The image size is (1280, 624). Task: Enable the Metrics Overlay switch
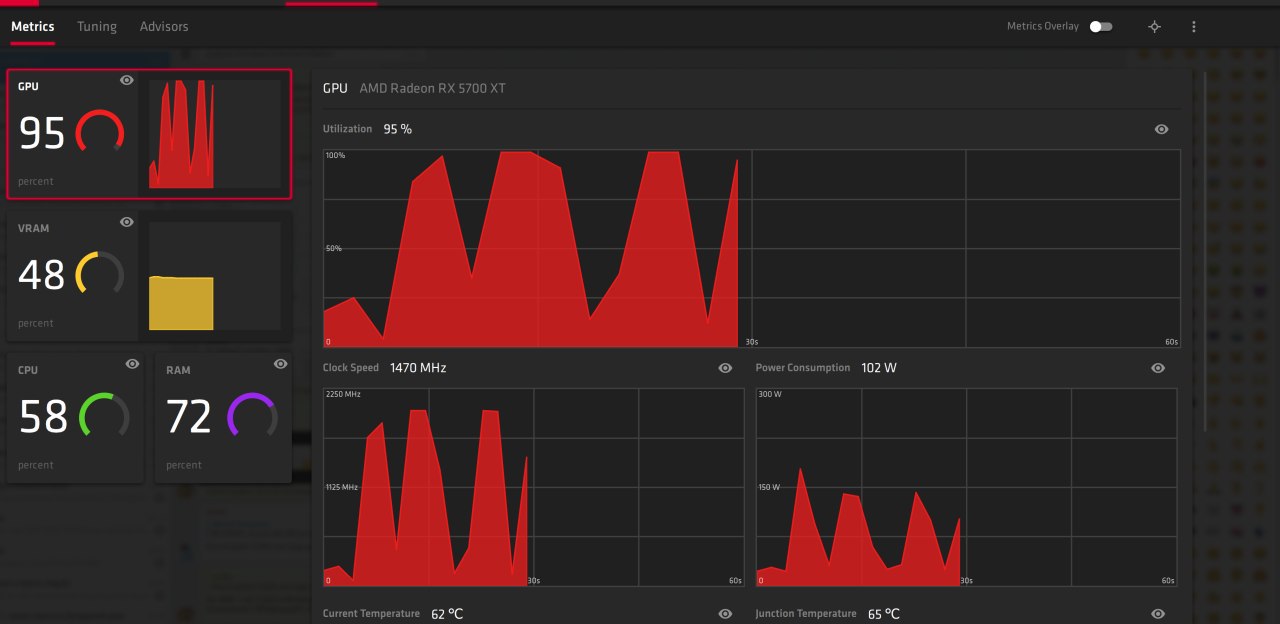1101,26
